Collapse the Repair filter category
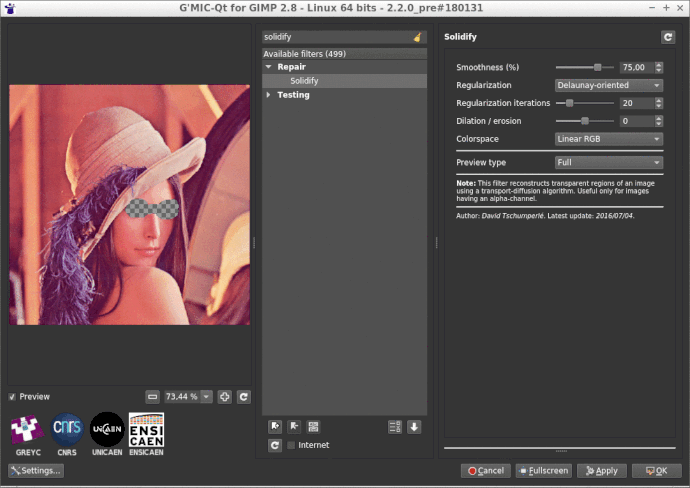Viewport: 690px width, 488px height. [268, 67]
